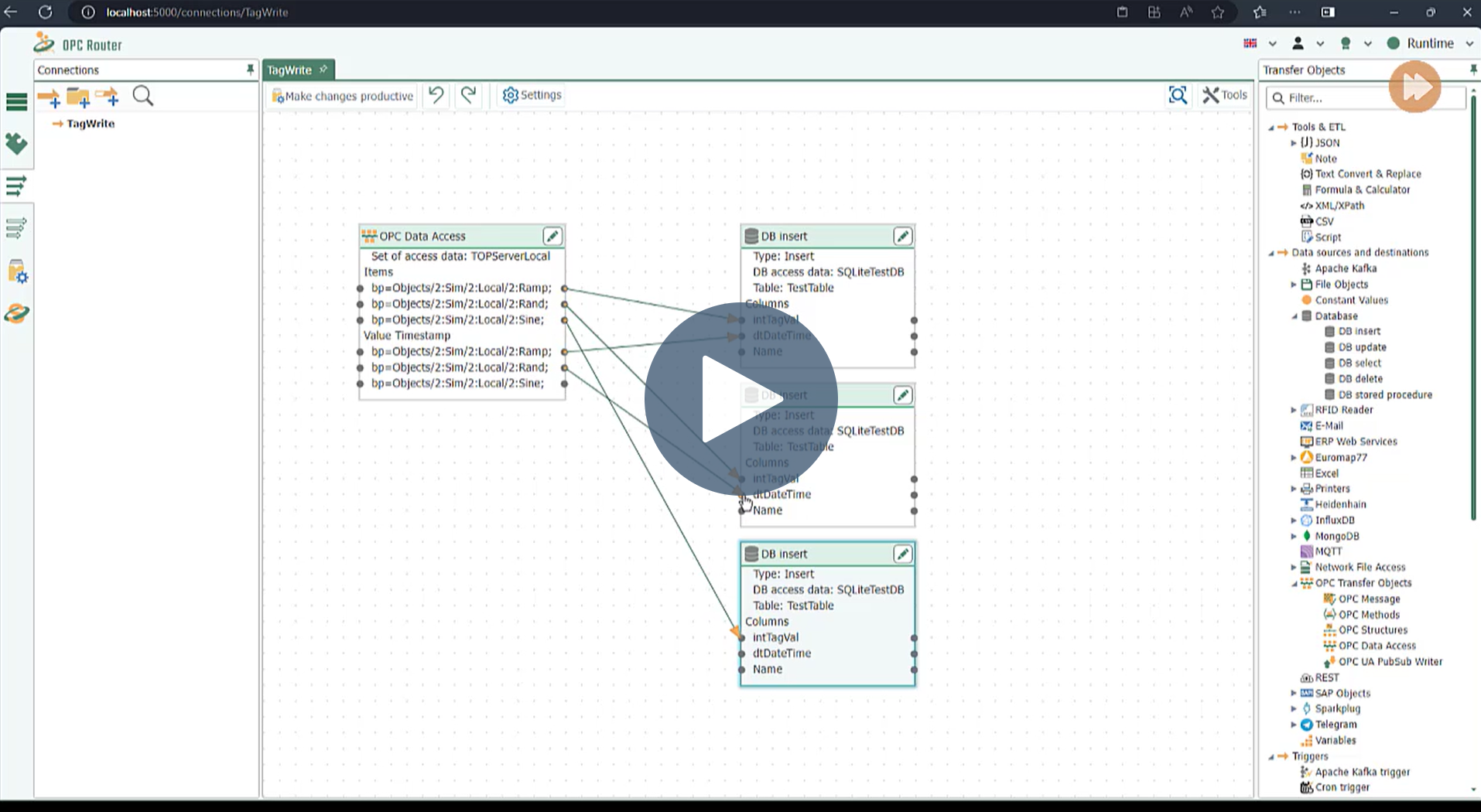Open the hamburger menu in left sidebar
Image resolution: width=1481 pixels, height=812 pixels.
pos(16,102)
